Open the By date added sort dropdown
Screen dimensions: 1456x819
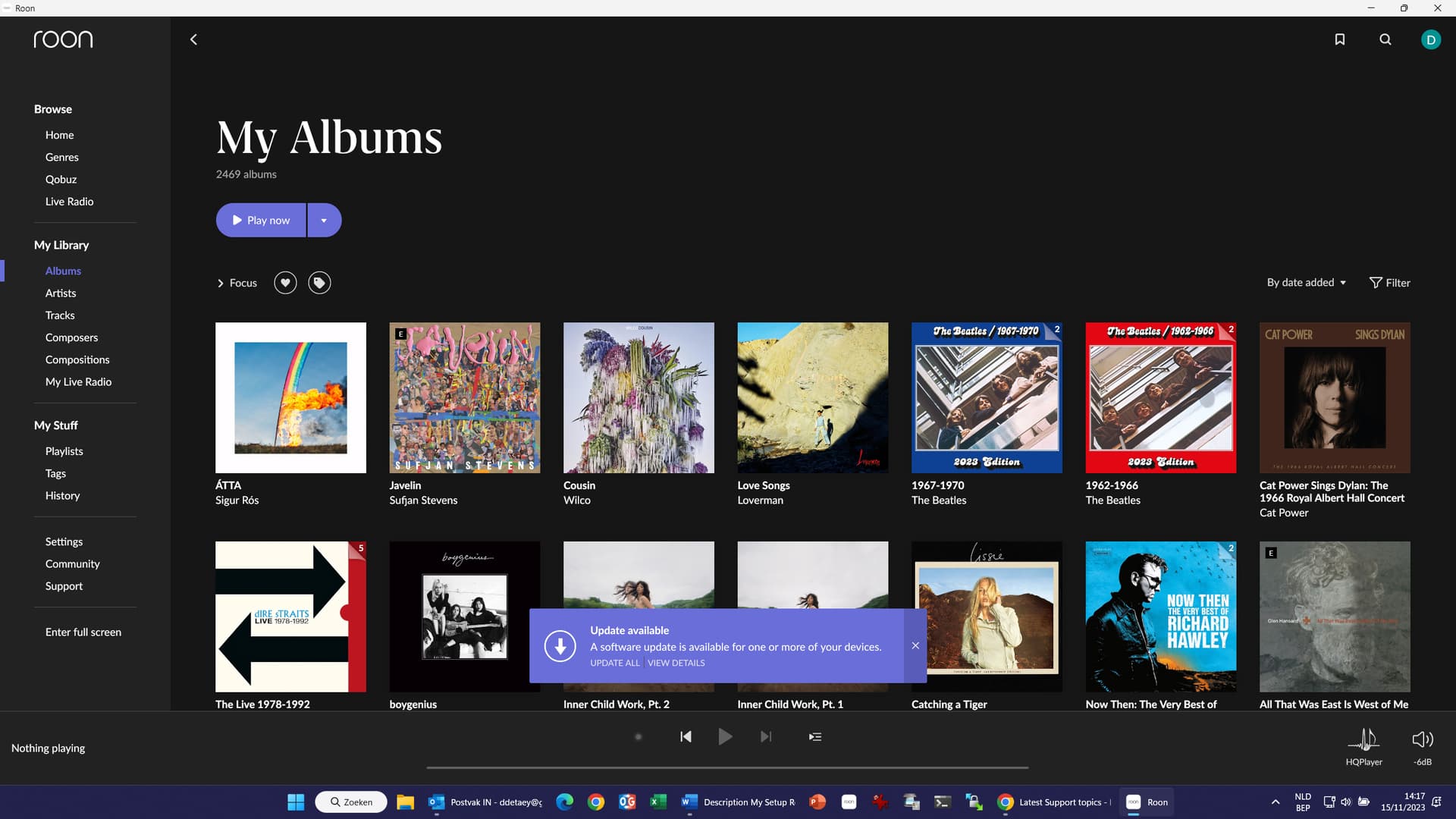(x=1307, y=282)
